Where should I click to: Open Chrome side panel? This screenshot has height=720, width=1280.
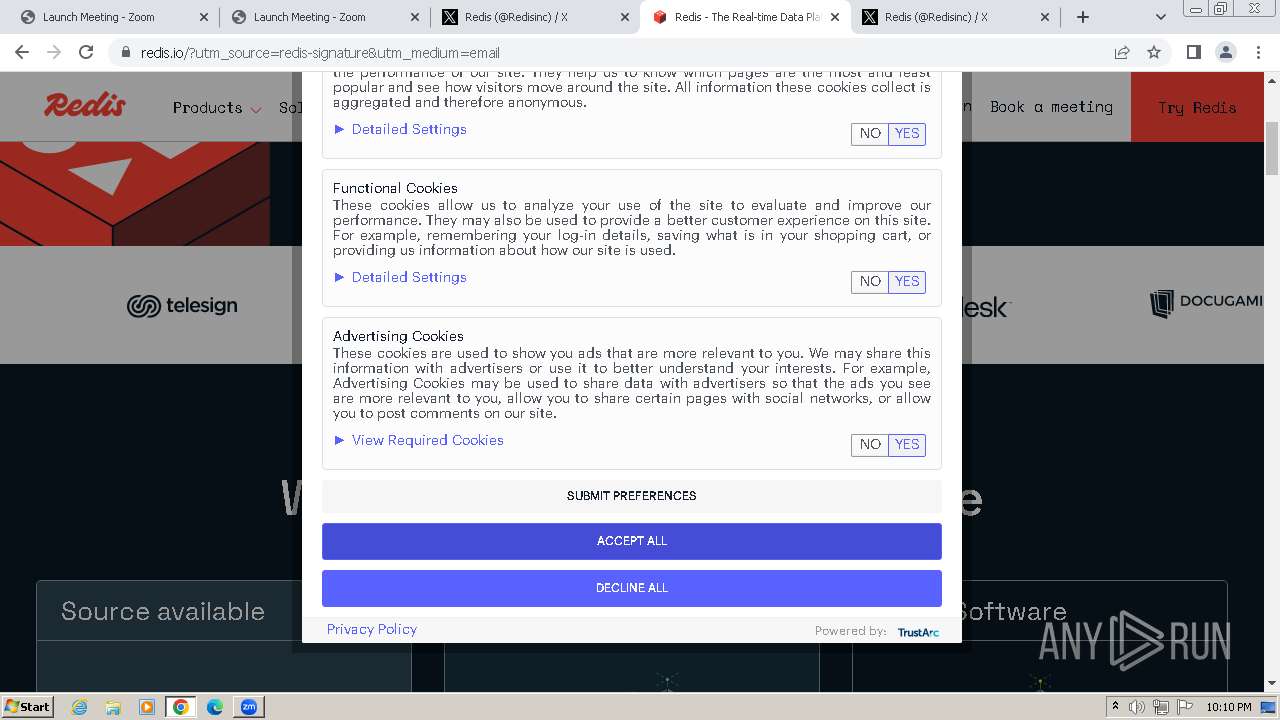(x=1193, y=52)
